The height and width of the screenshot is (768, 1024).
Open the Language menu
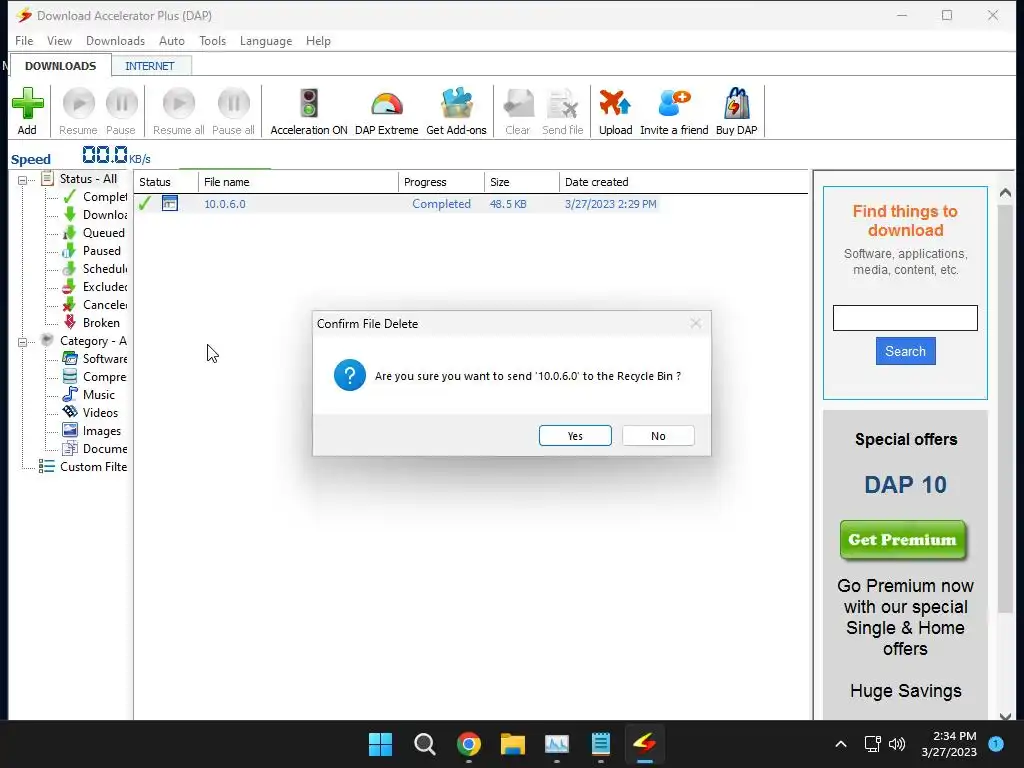tap(266, 40)
